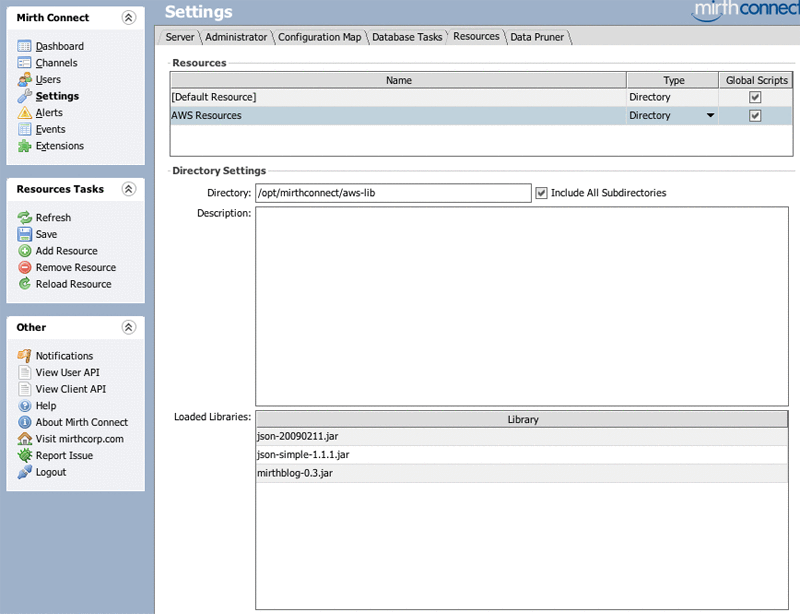Click the Settings text link in sidebar
This screenshot has height=614, width=800.
[57, 96]
